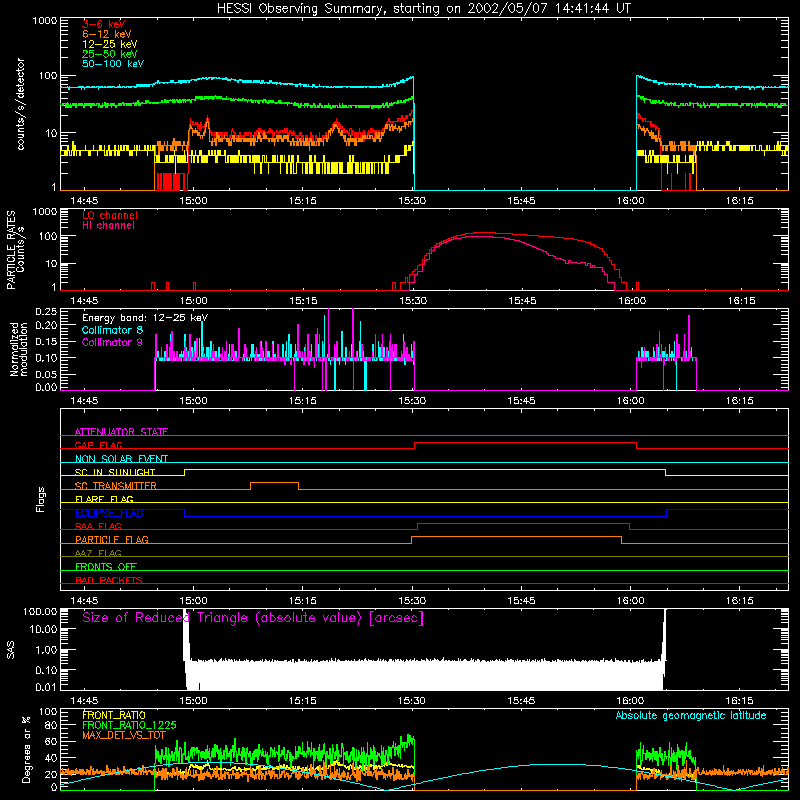
Task: Click the ECLIPSE FLAG label
Action: pos(109,513)
